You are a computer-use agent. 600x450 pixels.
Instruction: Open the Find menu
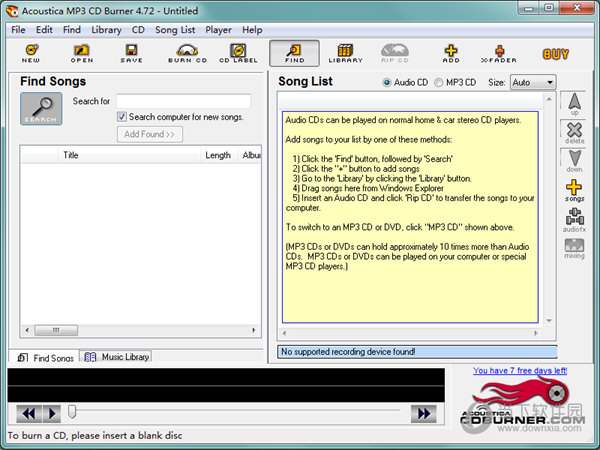click(x=72, y=30)
